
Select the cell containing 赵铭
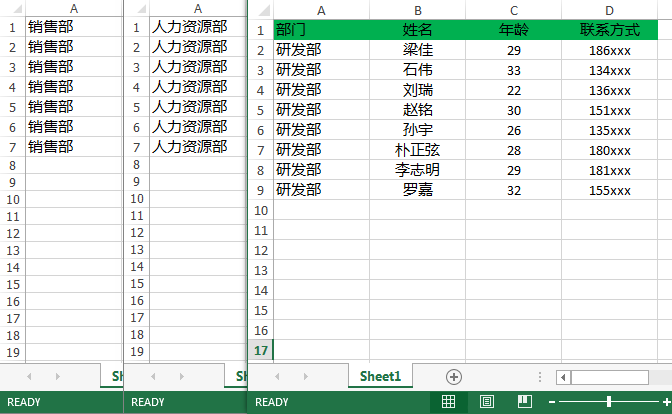pyautogui.click(x=417, y=110)
